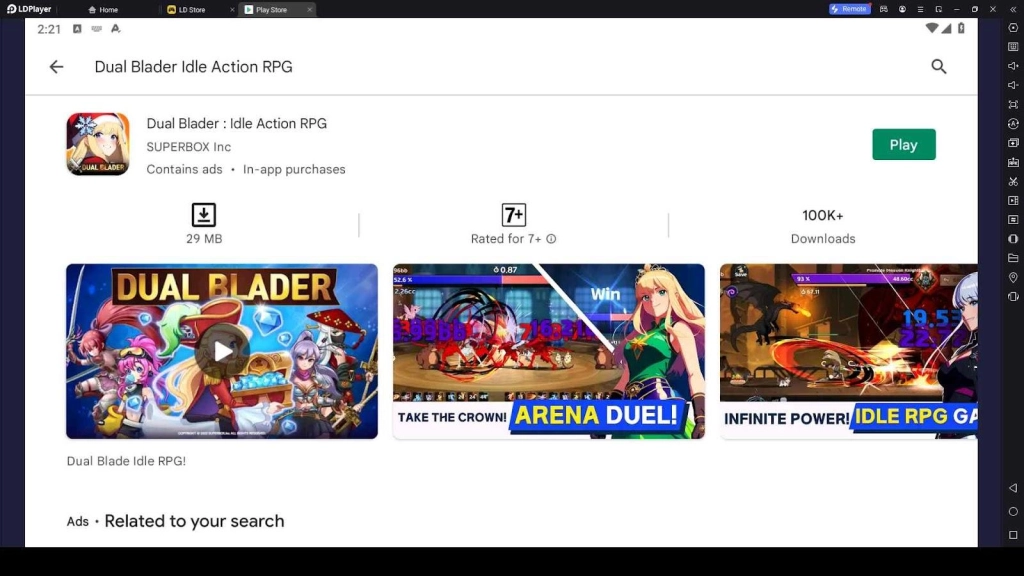
Task: Rotate the screen using the sidebar icon
Action: (1013, 296)
